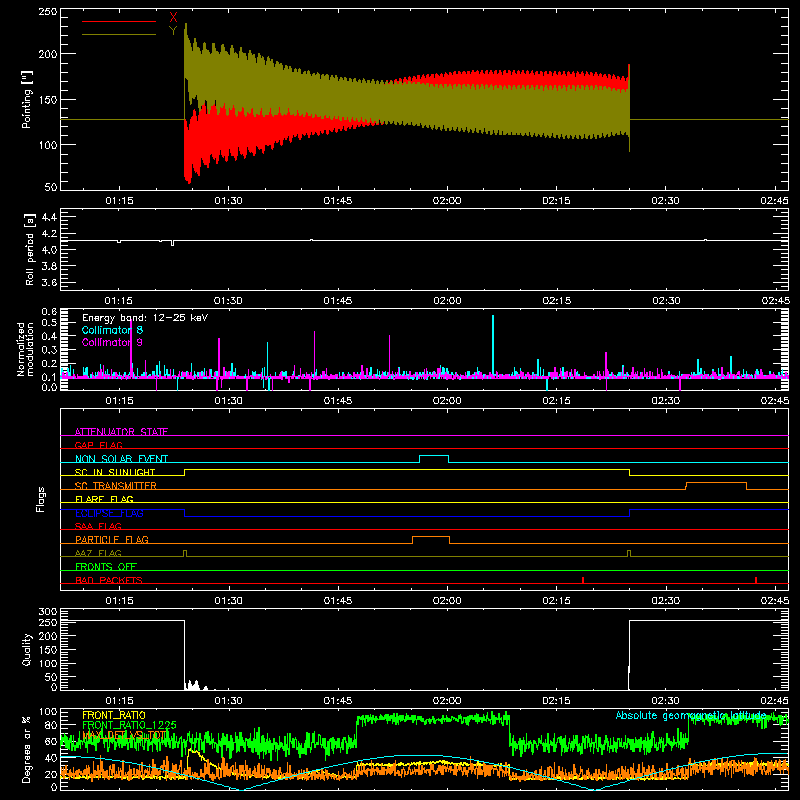Click 01:15 under the Pointing plot
Viewport: 800px width, 800px height.
pos(119,201)
